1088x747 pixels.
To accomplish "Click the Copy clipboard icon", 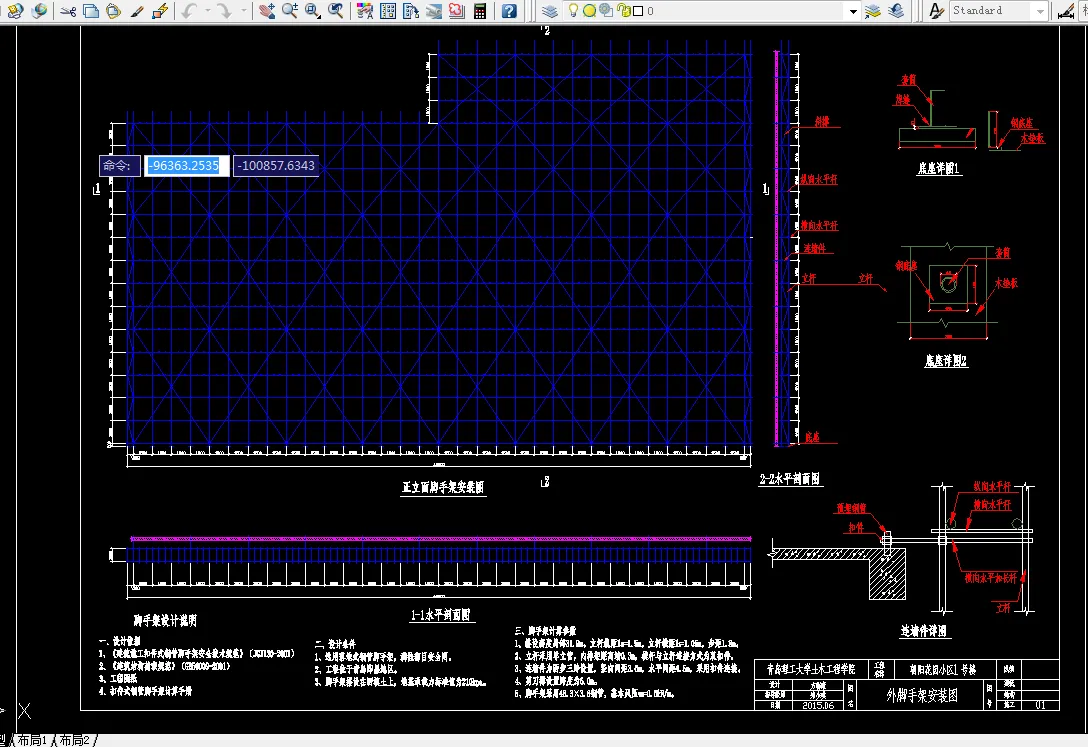I will [x=91, y=10].
